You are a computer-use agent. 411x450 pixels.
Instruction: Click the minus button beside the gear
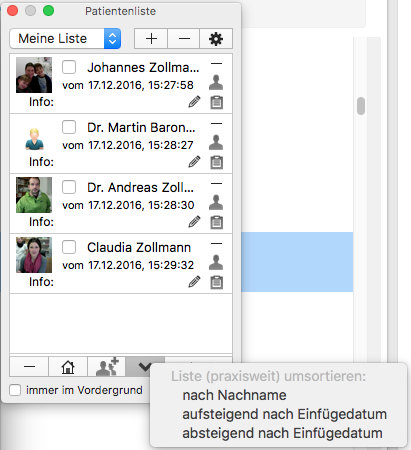184,39
